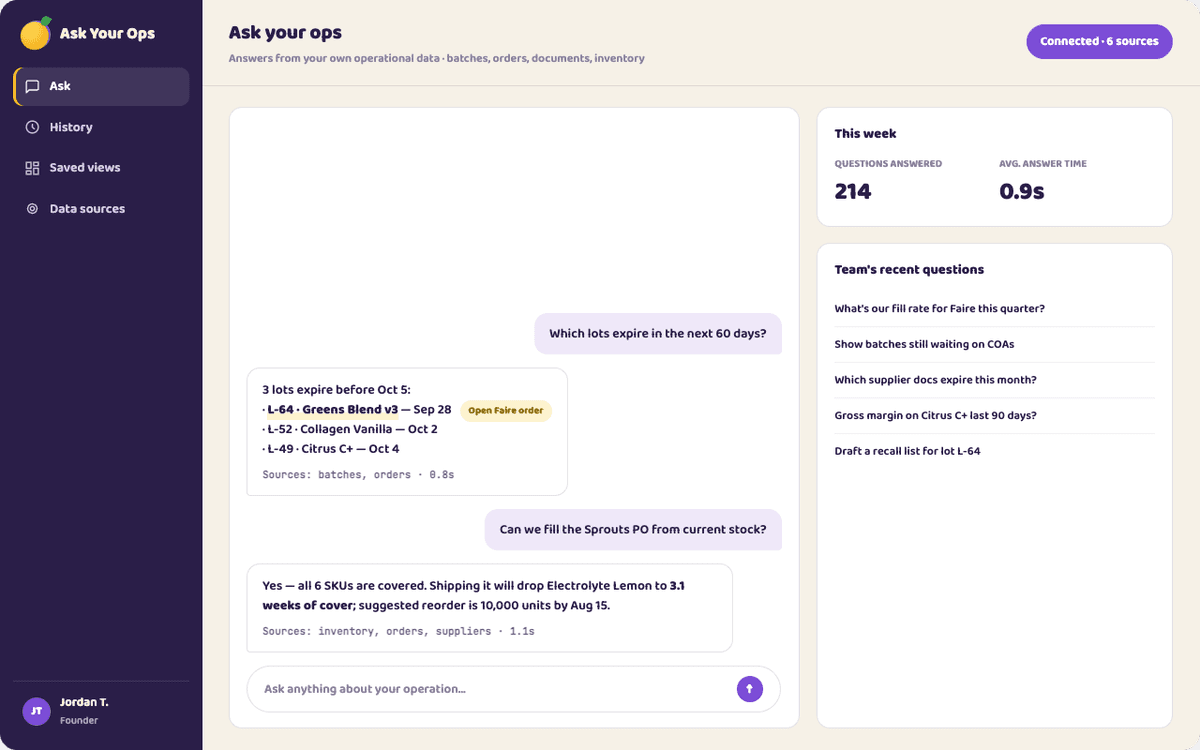Viewport: 1200px width, 750px height.
Task: Click the Questions Answered label
Action: pos(888,163)
